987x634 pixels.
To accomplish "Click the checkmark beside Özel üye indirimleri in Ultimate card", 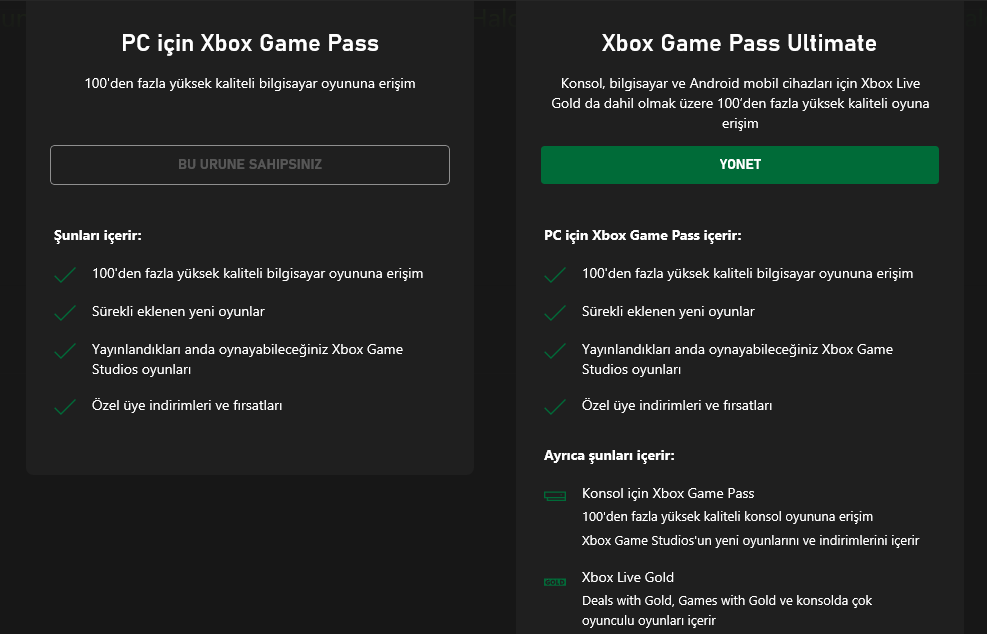I will [555, 407].
